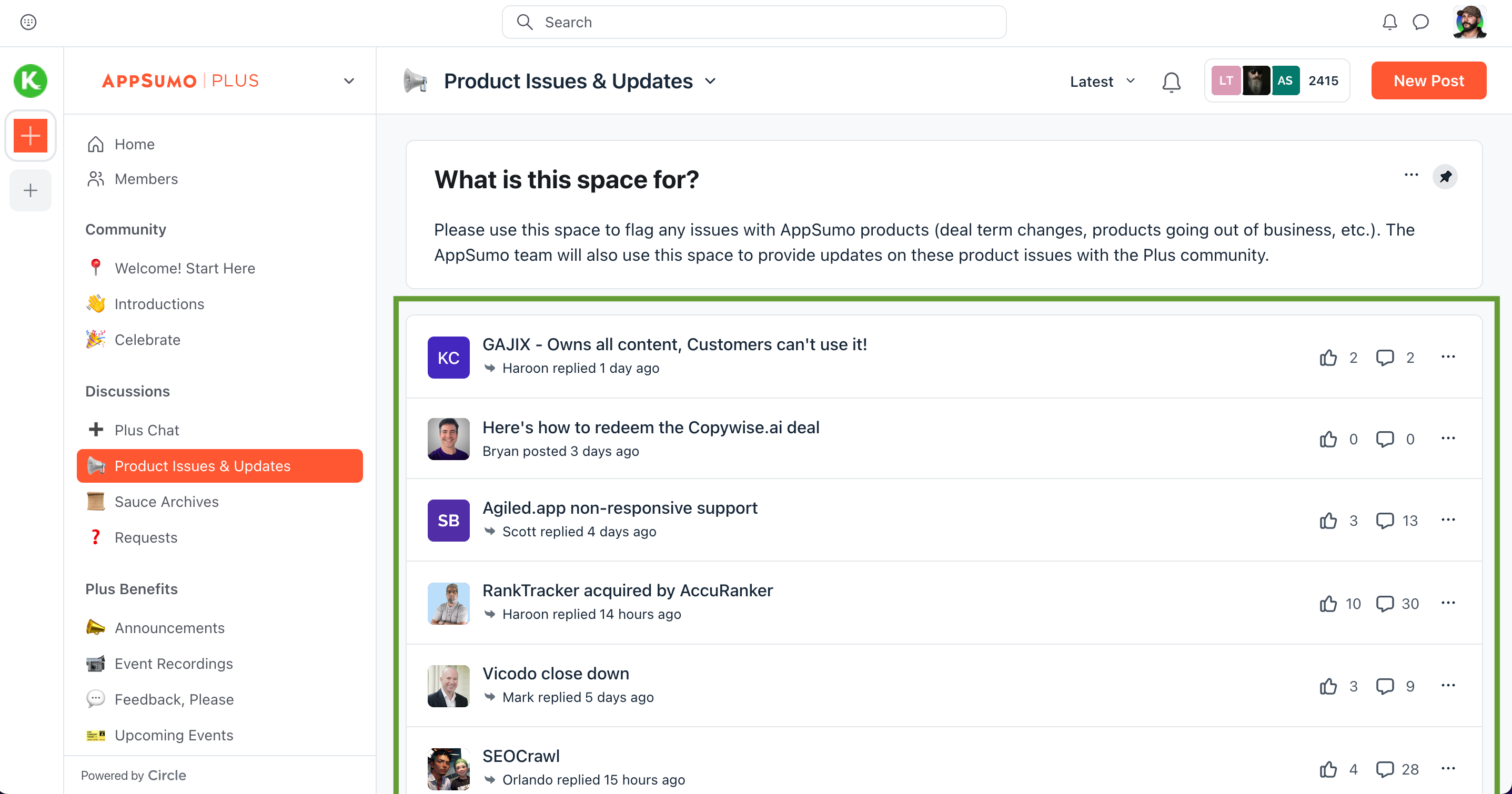Open more options for Copywise.ai post
Viewport: 1512px width, 794px height.
tap(1448, 439)
